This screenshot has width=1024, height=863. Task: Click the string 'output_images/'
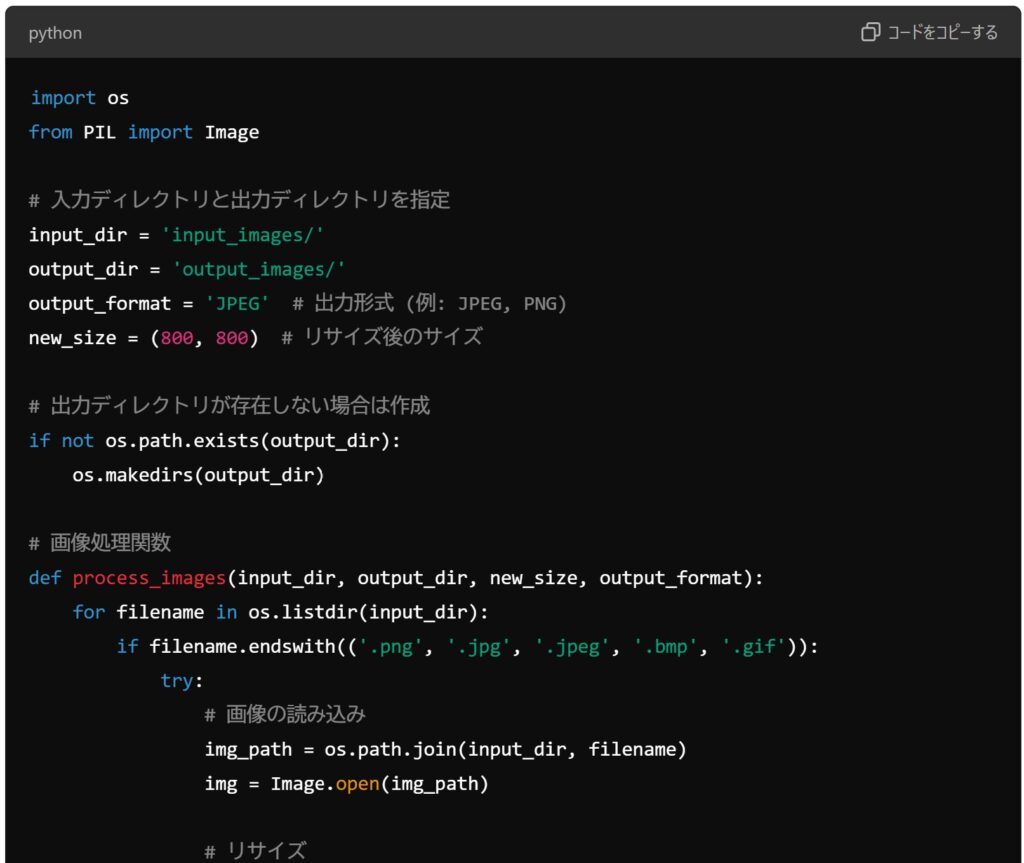[259, 269]
